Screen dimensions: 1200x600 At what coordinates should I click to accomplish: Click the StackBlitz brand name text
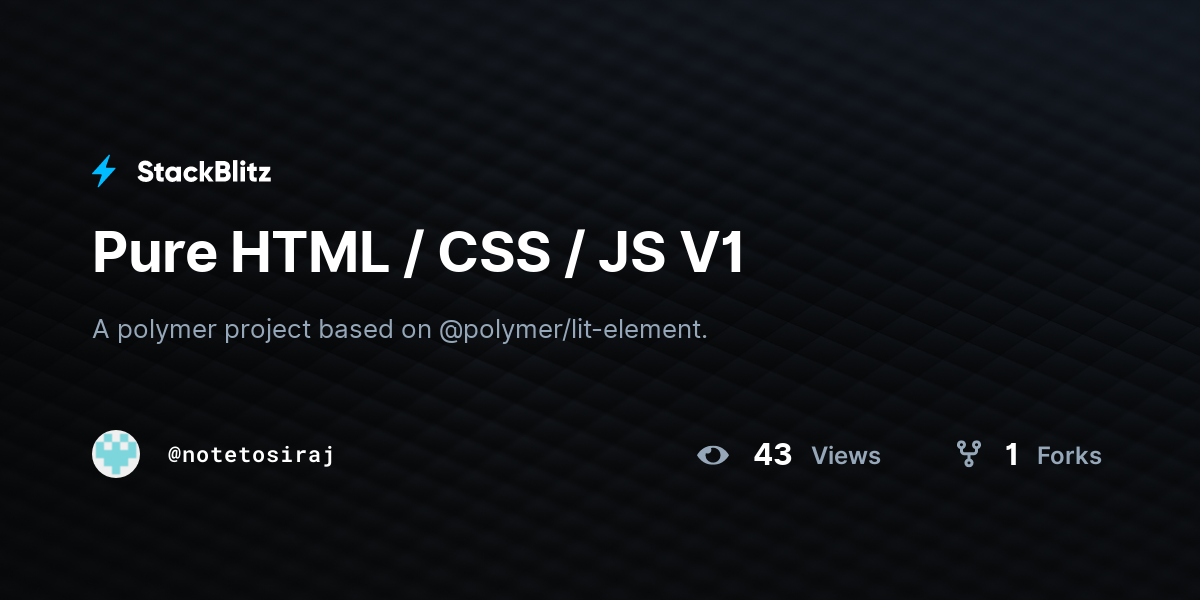(x=204, y=172)
